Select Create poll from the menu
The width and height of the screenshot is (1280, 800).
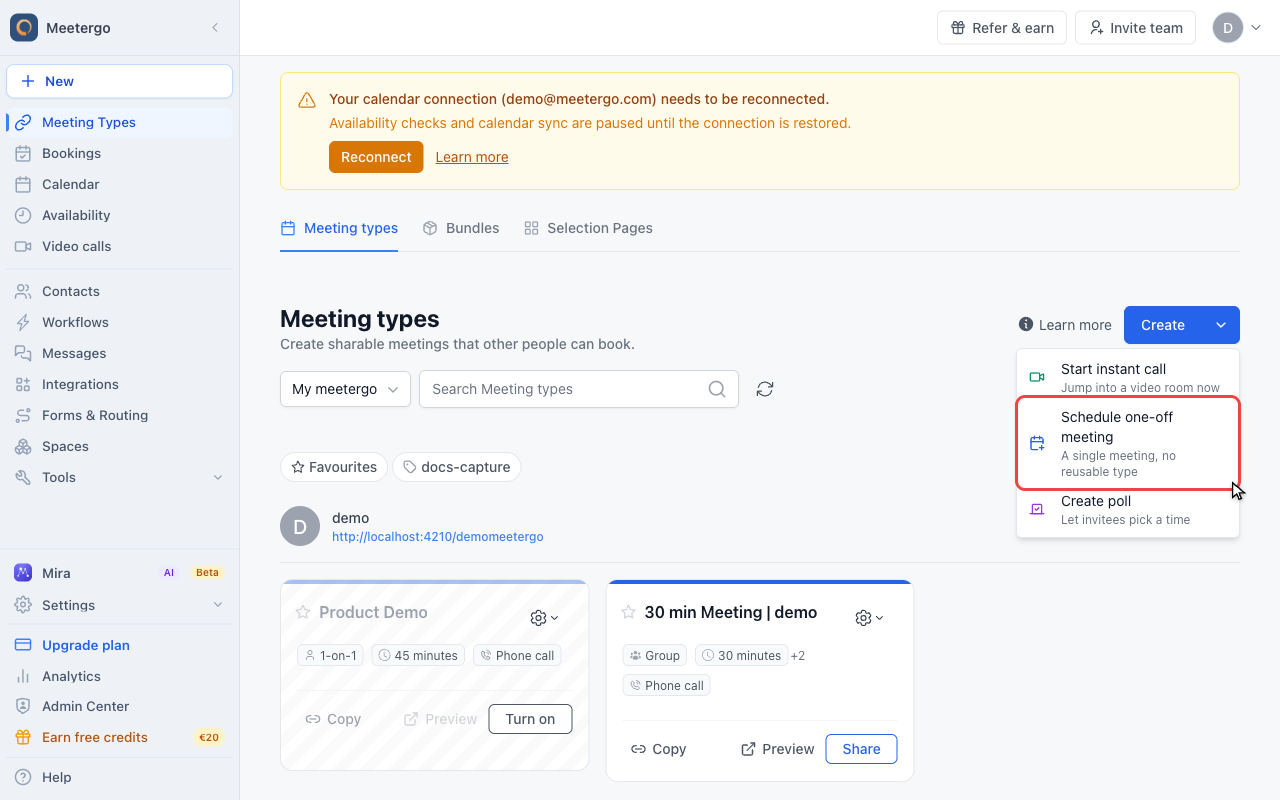[x=1128, y=510]
